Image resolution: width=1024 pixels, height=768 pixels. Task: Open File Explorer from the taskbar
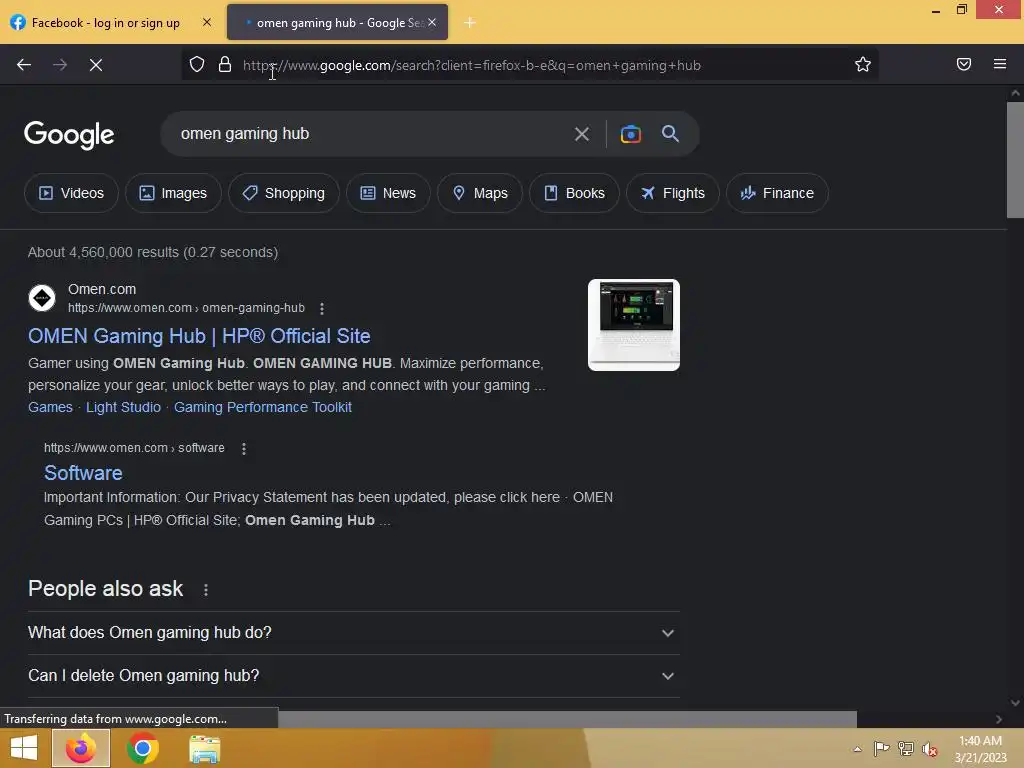coord(204,748)
